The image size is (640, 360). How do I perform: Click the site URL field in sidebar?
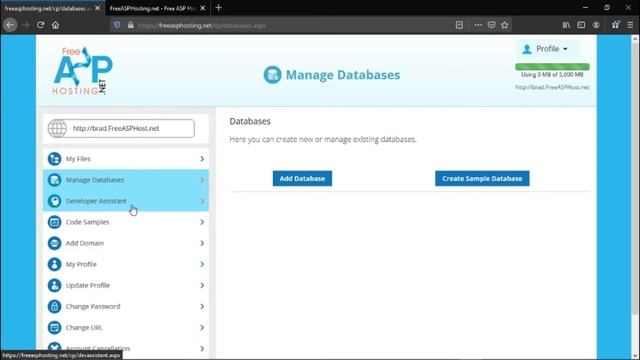tap(121, 128)
